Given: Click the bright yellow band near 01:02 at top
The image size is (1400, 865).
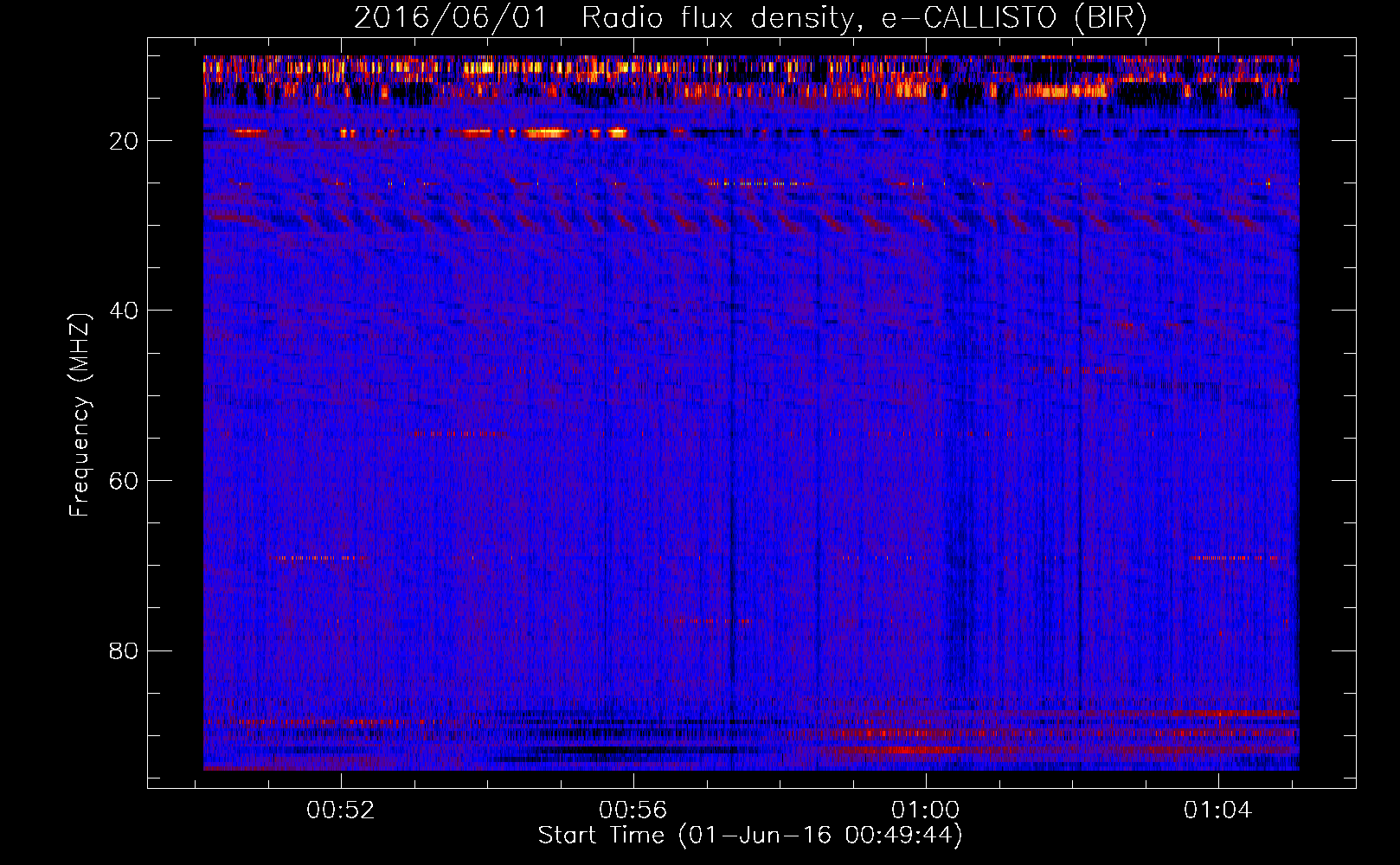Looking at the screenshot, I should (x=1060, y=90).
